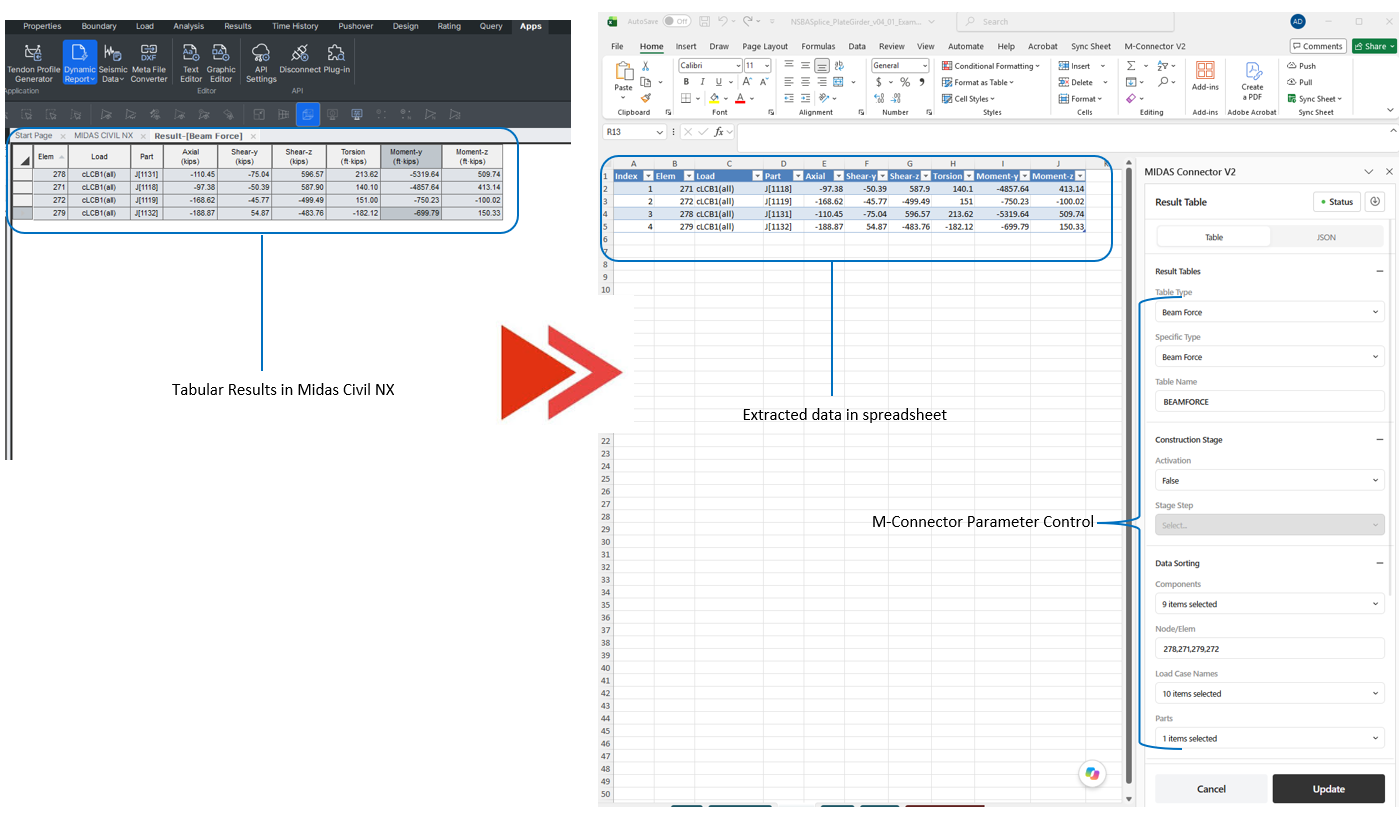Open the Activation dropdown showing False
Screen dimensions: 1400x820
[x=1269, y=481]
